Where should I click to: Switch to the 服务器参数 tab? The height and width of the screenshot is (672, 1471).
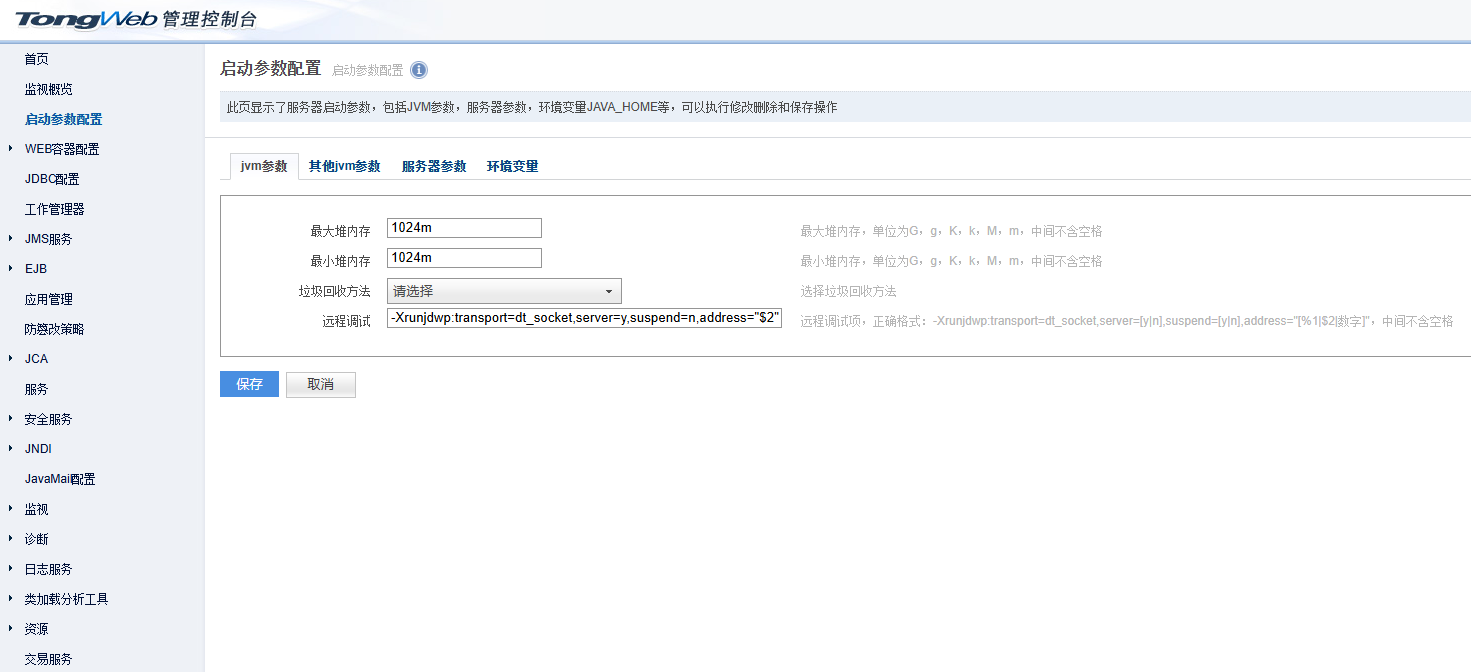click(x=435, y=166)
